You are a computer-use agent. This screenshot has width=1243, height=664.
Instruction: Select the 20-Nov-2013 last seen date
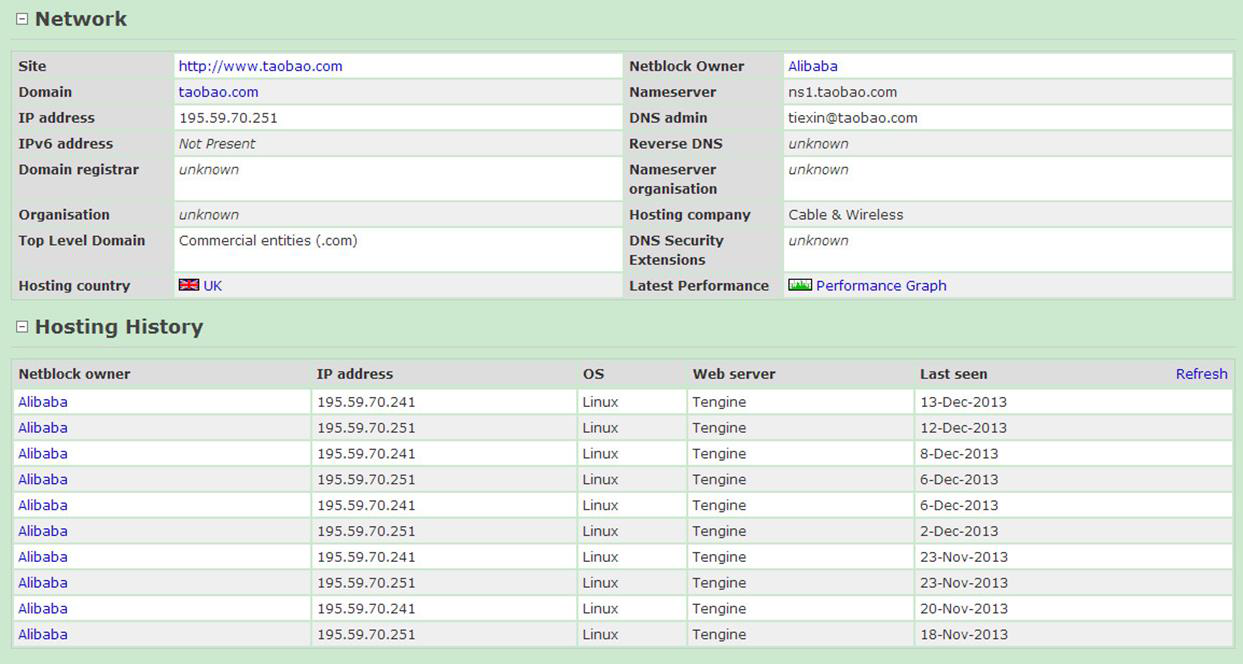(x=964, y=608)
